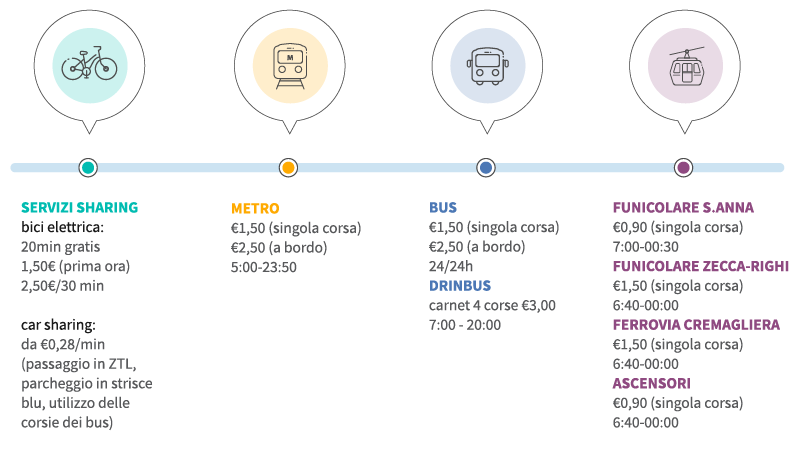Click the ASCENSORI heading

652,384
